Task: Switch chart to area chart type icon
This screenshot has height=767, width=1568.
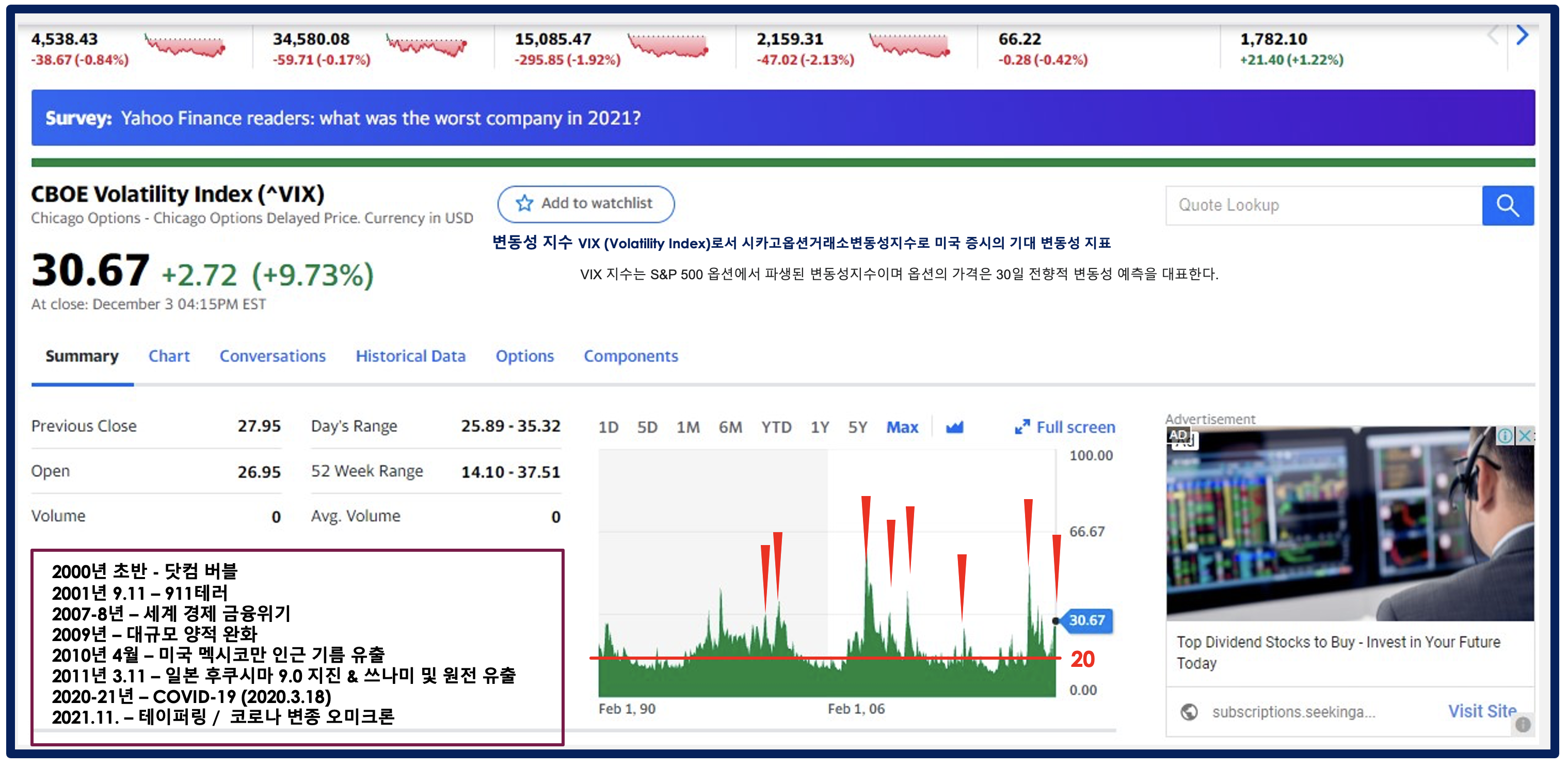Action: click(x=954, y=427)
